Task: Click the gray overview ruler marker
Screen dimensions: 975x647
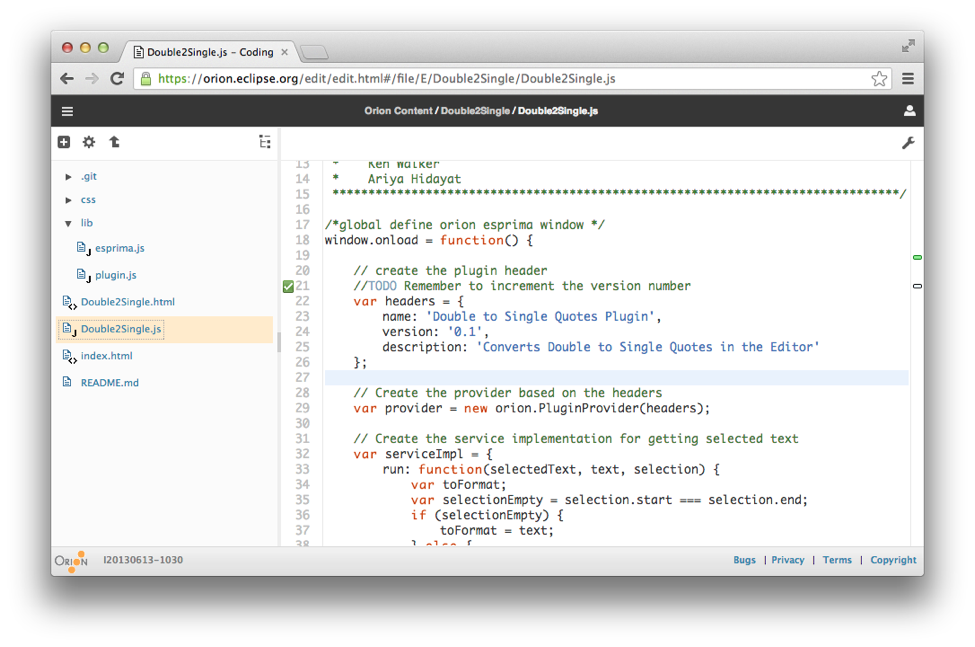Action: pos(917,286)
